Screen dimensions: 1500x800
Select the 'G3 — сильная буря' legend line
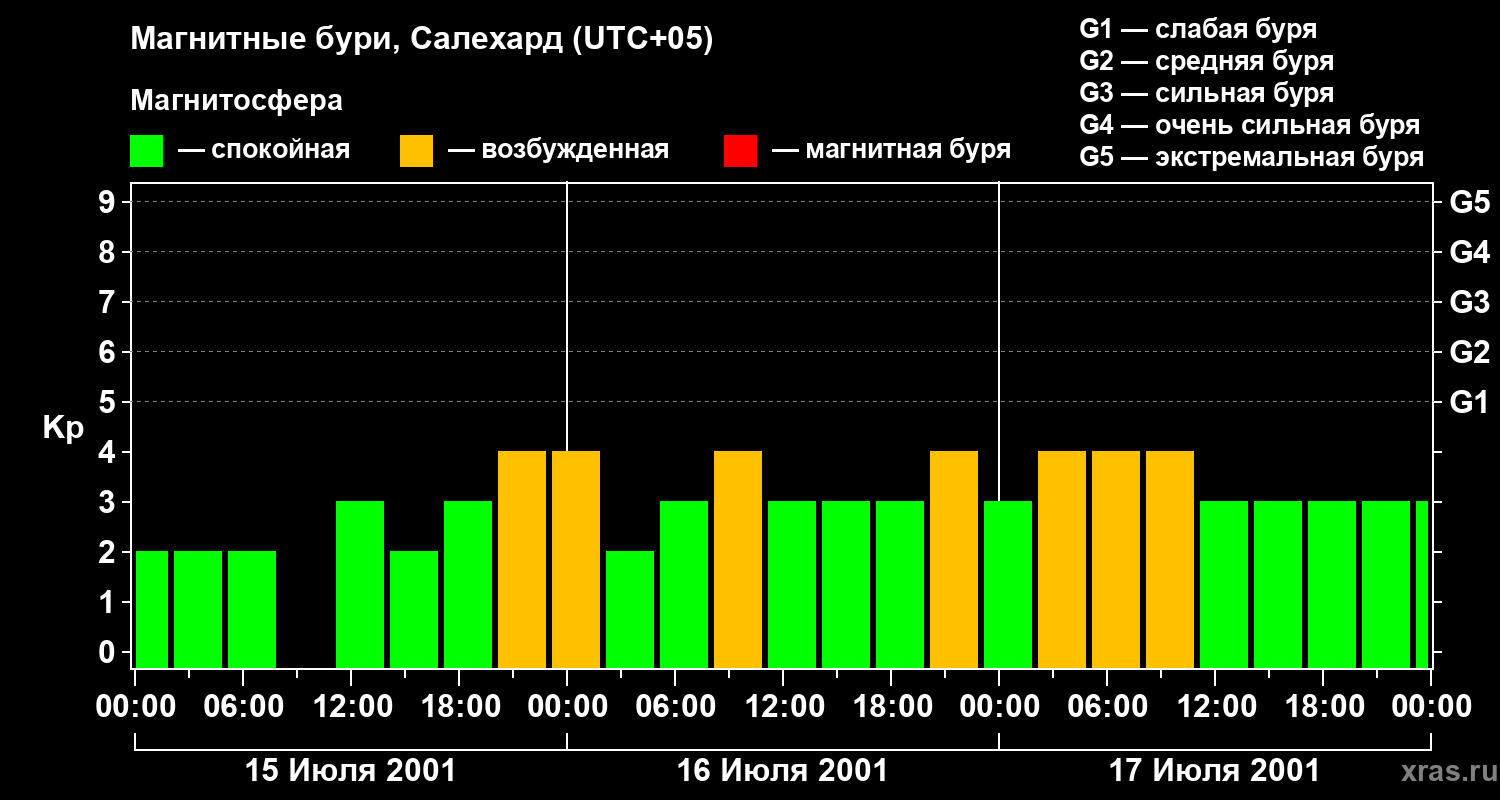coord(1206,93)
